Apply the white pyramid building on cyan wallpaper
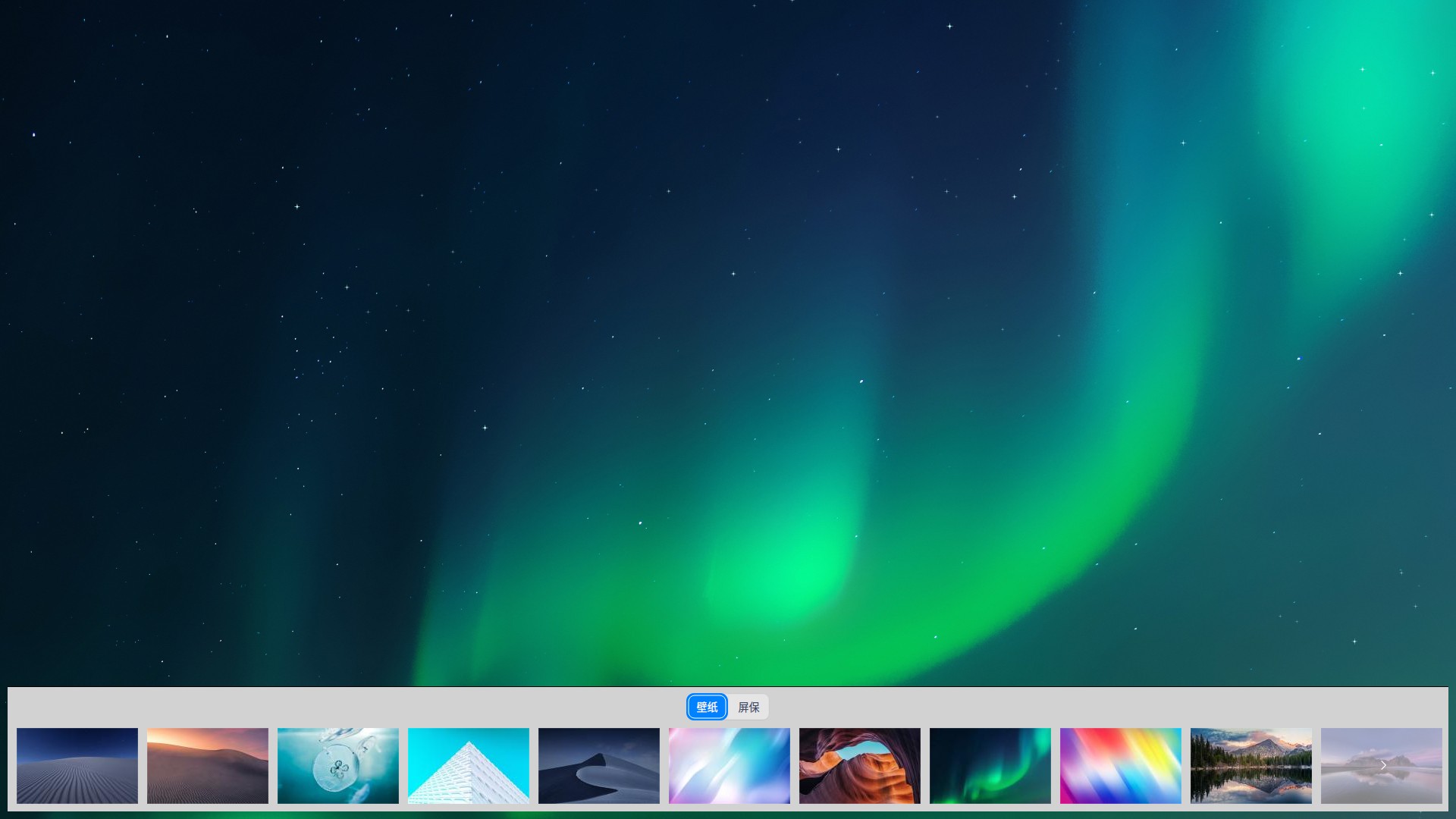Screen dimensions: 1456x819 tap(469, 765)
